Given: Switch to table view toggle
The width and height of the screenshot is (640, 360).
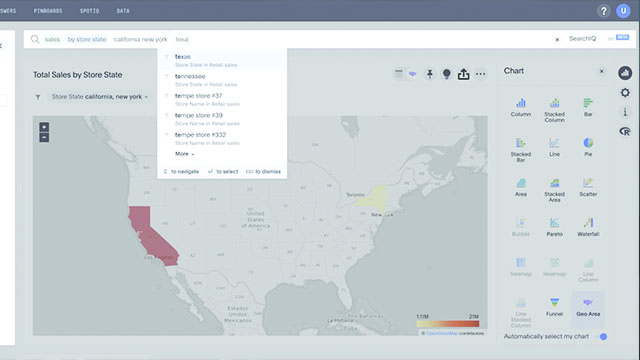Looking at the screenshot, I should pyautogui.click(x=399, y=73).
